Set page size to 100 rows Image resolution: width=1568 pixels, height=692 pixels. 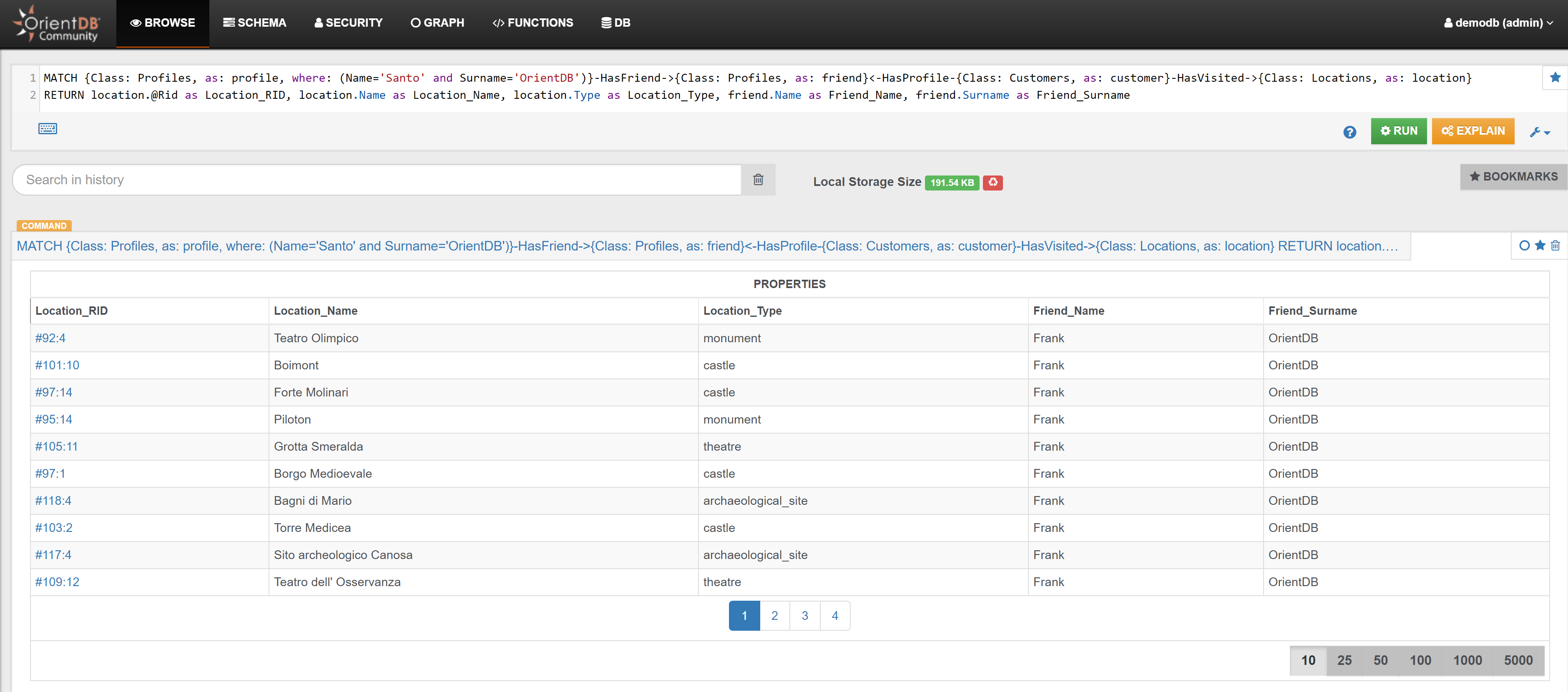tap(1420, 660)
